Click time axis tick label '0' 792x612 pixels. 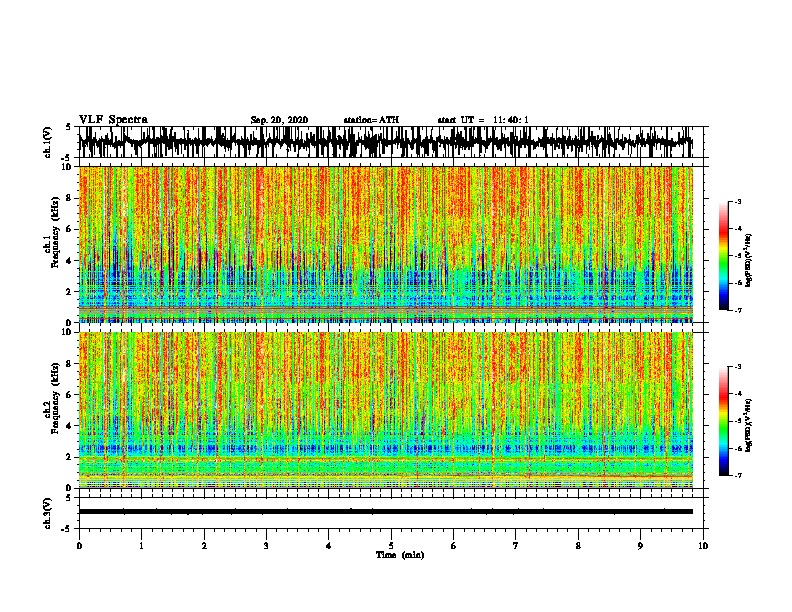pyautogui.click(x=79, y=546)
